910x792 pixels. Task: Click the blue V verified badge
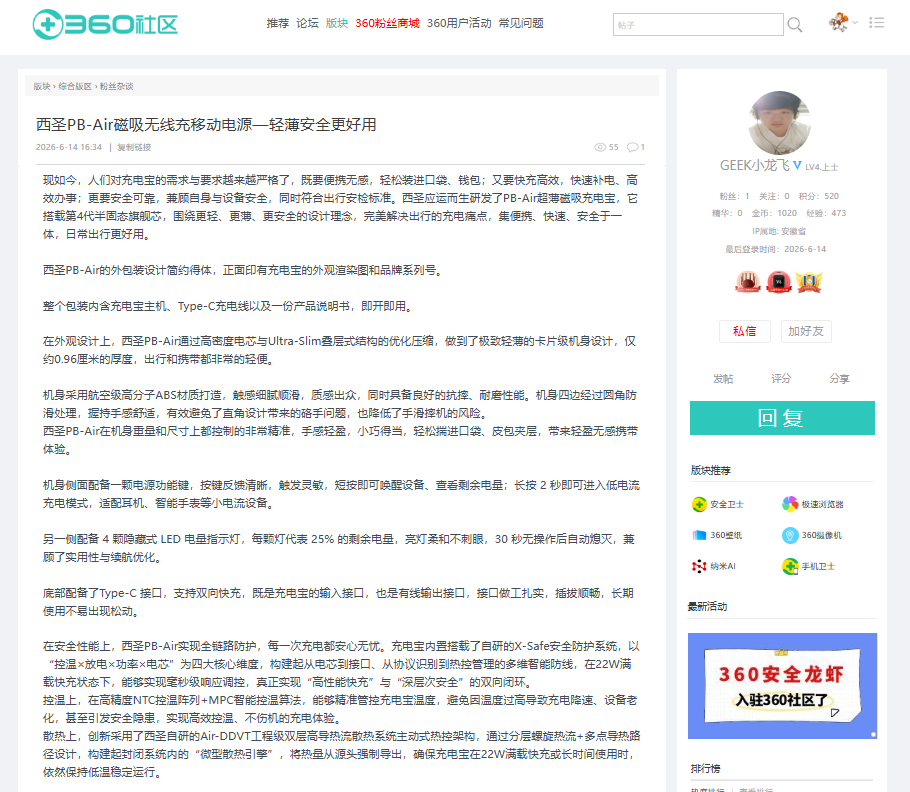coord(797,165)
